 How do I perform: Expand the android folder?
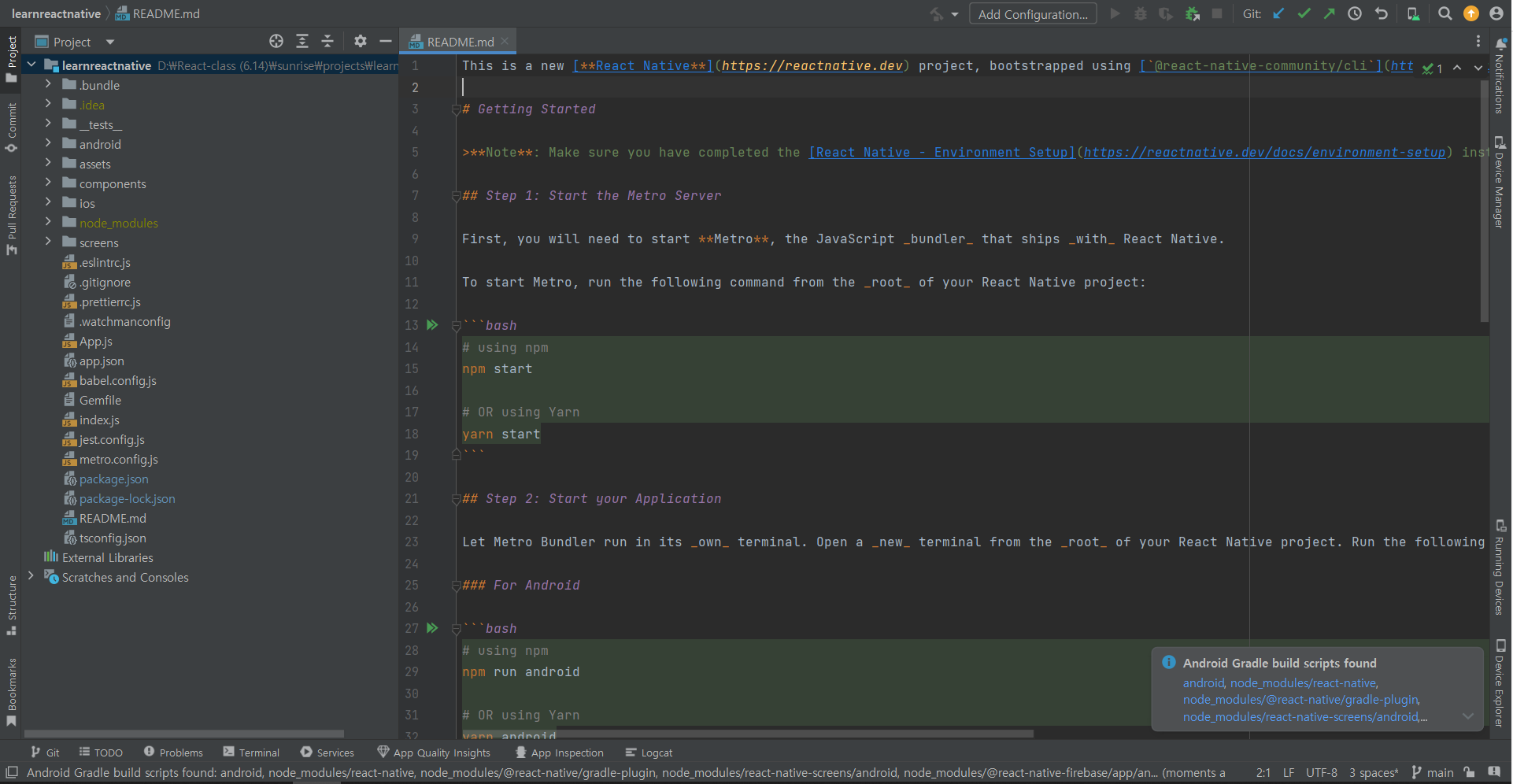point(48,143)
